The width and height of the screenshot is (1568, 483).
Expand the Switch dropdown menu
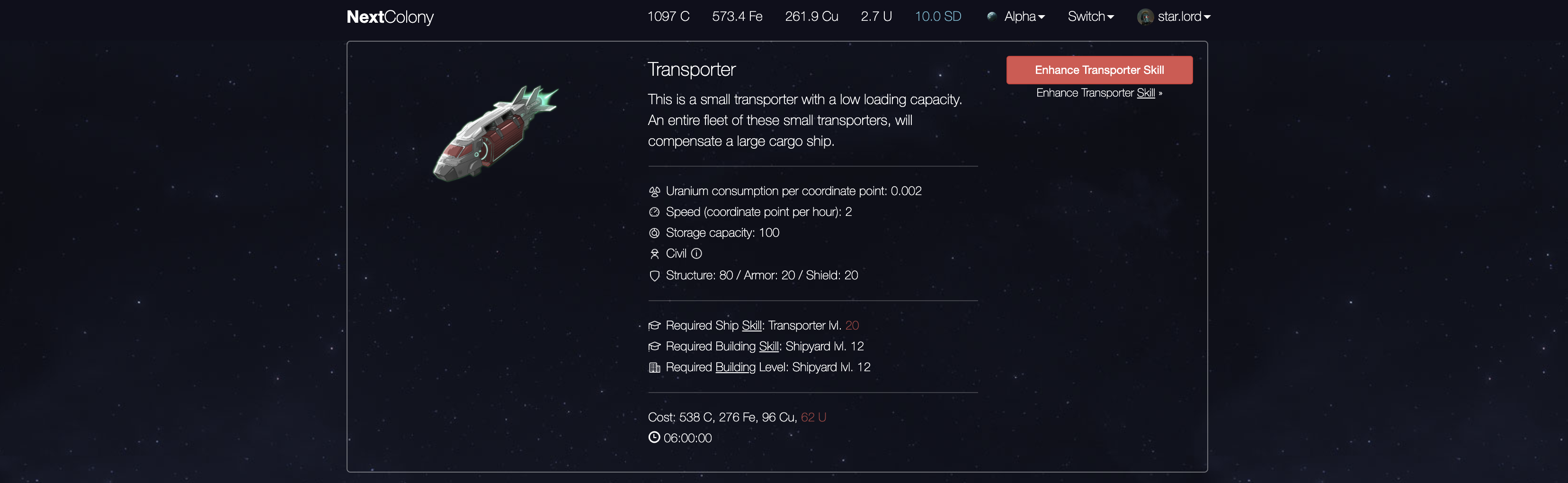pyautogui.click(x=1090, y=17)
